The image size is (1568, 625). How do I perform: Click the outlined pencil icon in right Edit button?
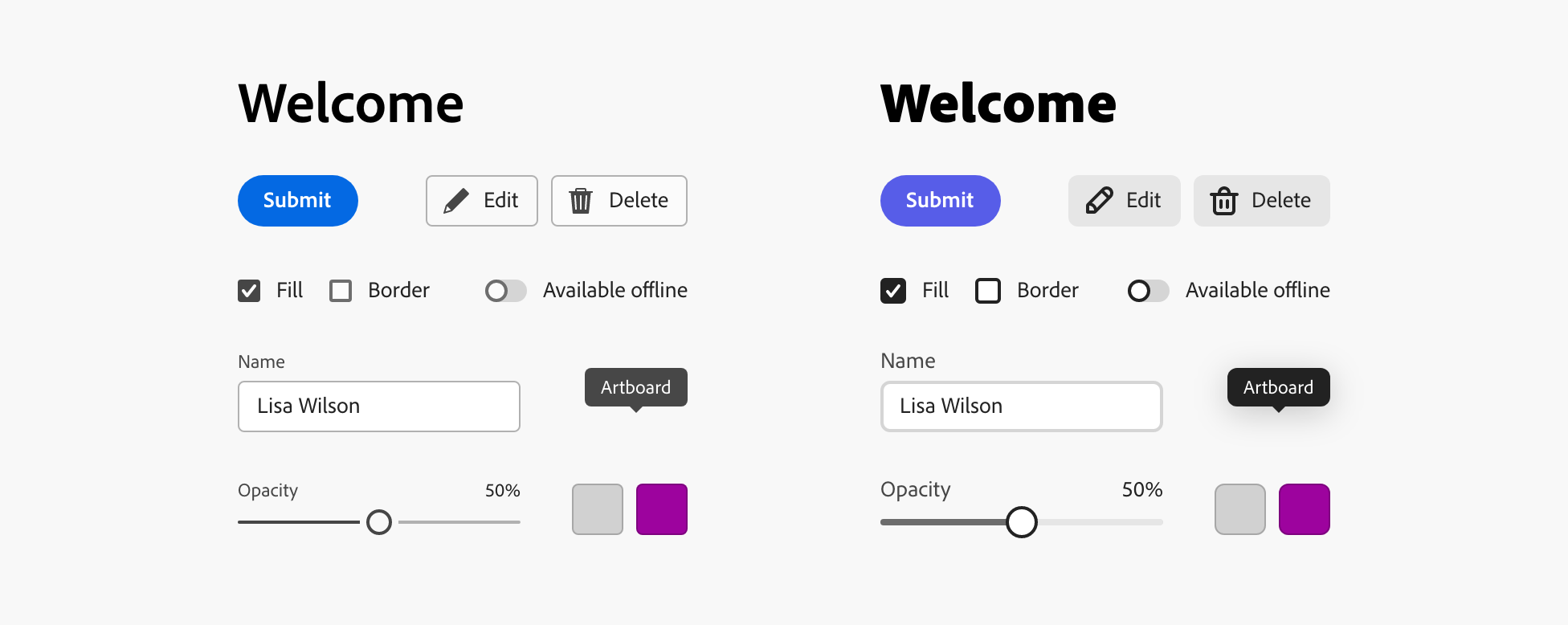[1099, 201]
